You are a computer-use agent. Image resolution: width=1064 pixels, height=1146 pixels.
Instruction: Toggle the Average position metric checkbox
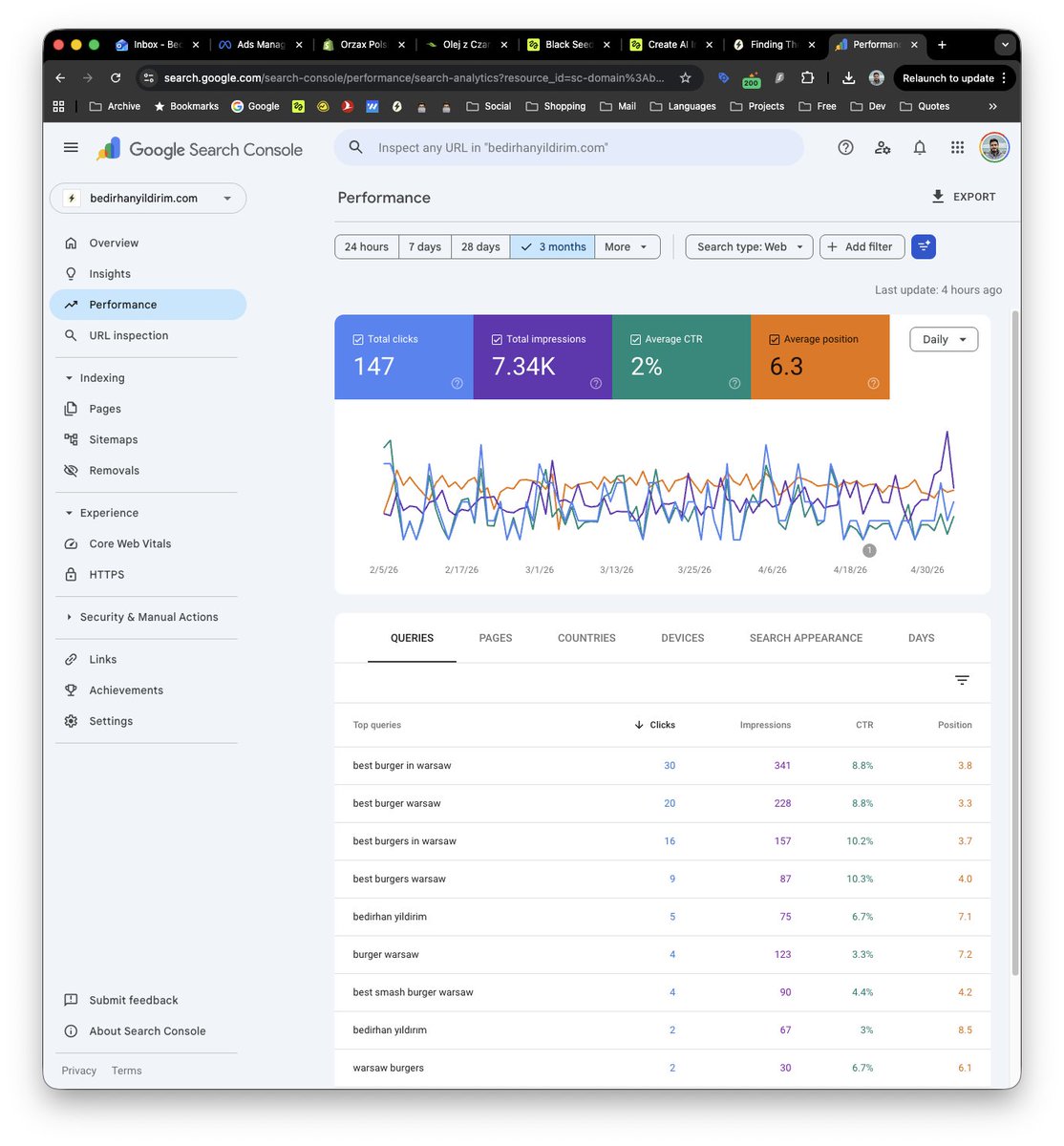[775, 339]
